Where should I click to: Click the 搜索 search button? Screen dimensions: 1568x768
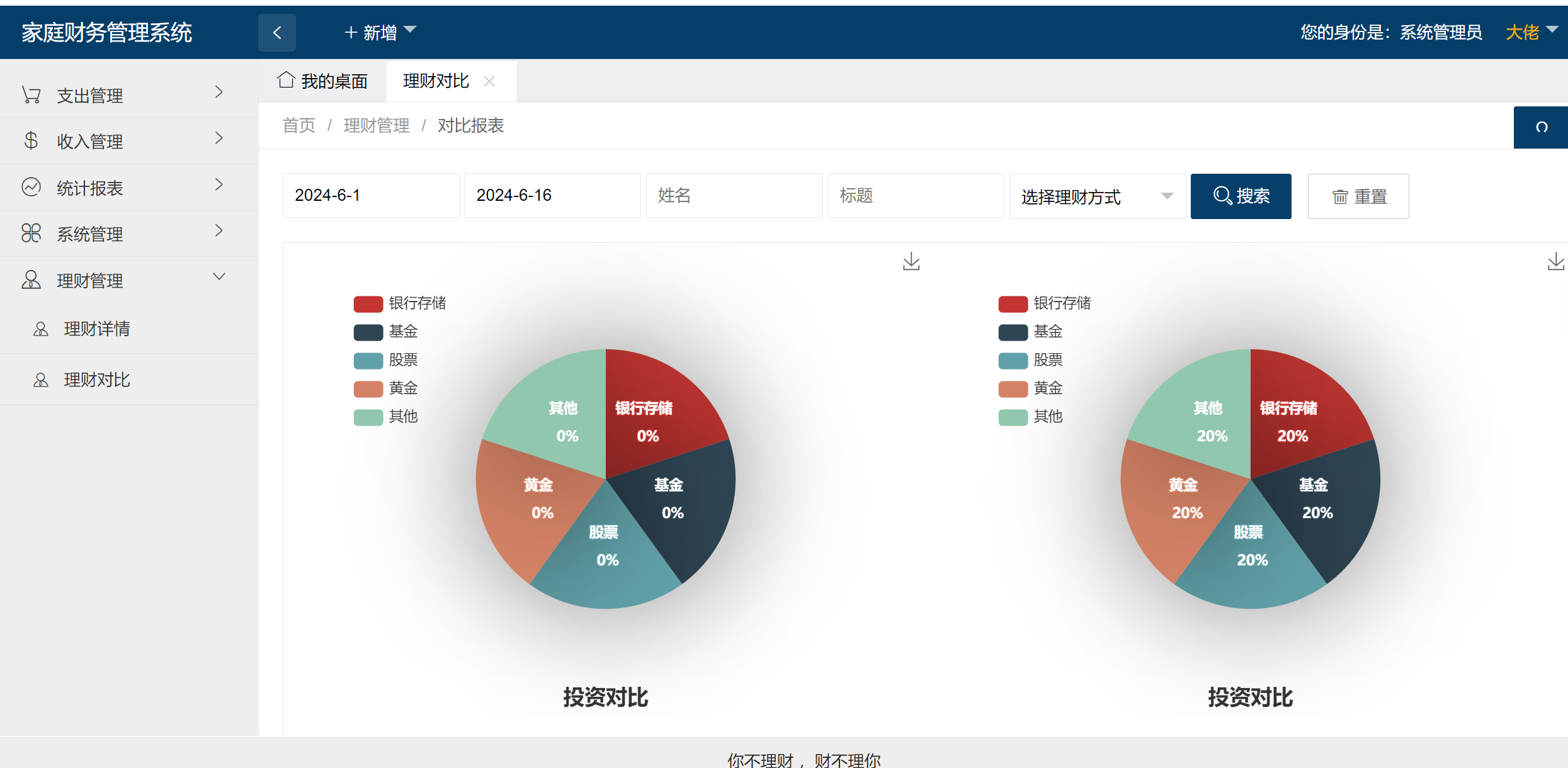(1240, 196)
